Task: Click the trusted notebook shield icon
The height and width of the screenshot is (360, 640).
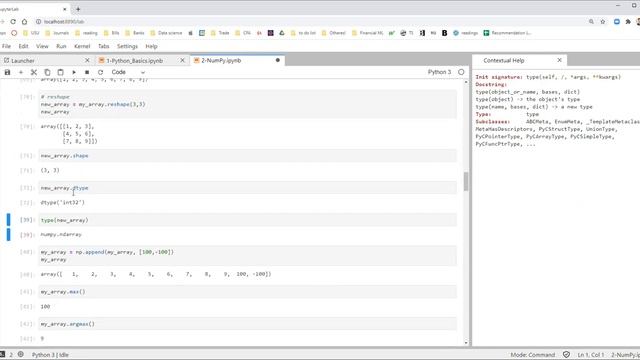Action: 567,355
